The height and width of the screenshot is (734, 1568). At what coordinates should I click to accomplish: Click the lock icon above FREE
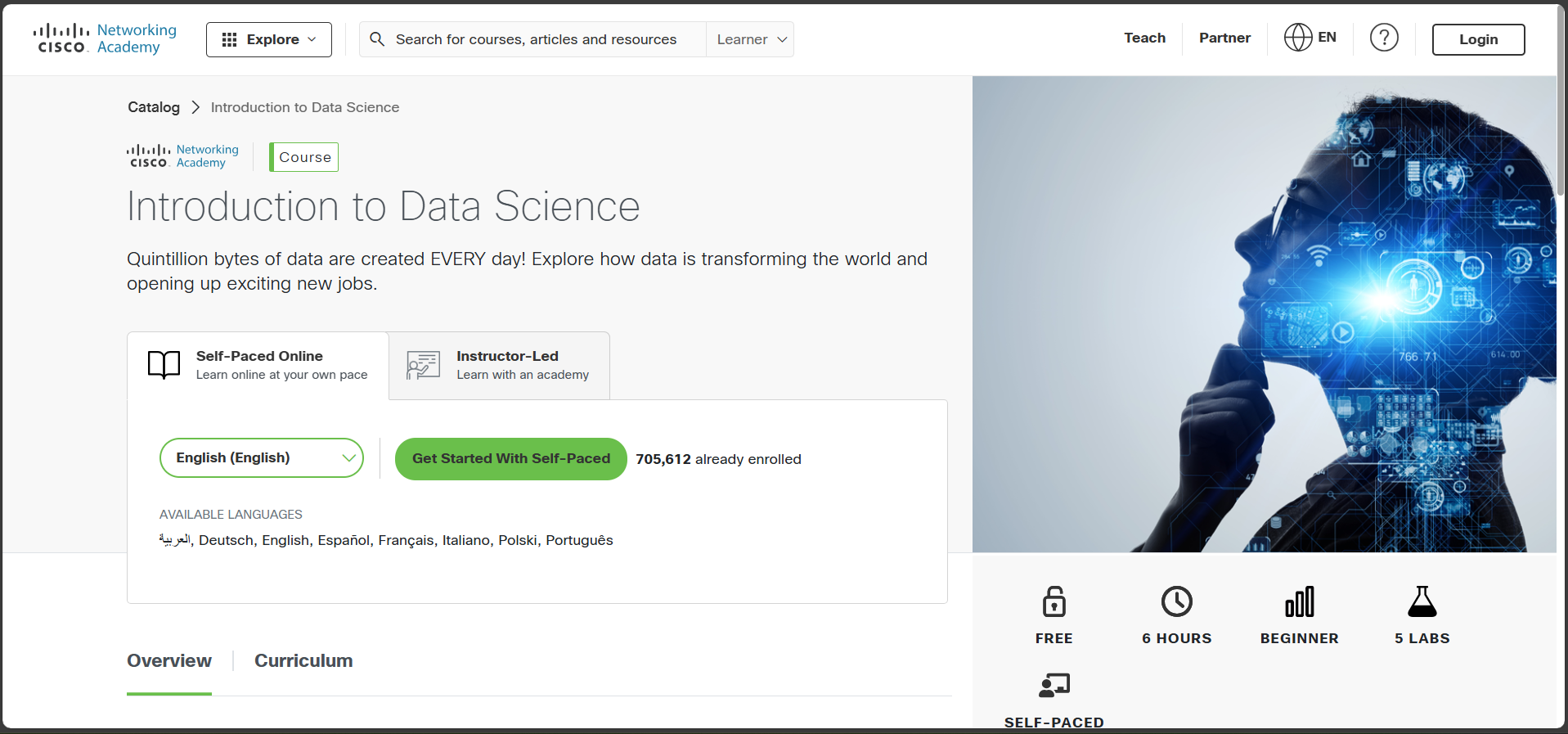coord(1054,601)
